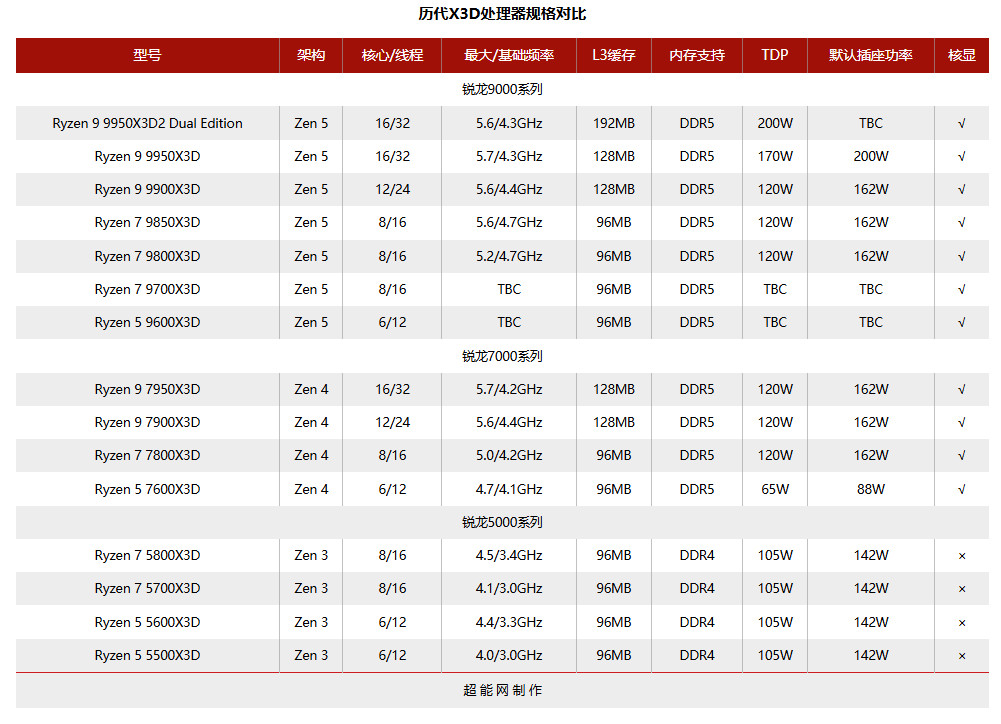Click the 200W TDC value of 9950X3D2
1001x724 pixels.
[774, 123]
